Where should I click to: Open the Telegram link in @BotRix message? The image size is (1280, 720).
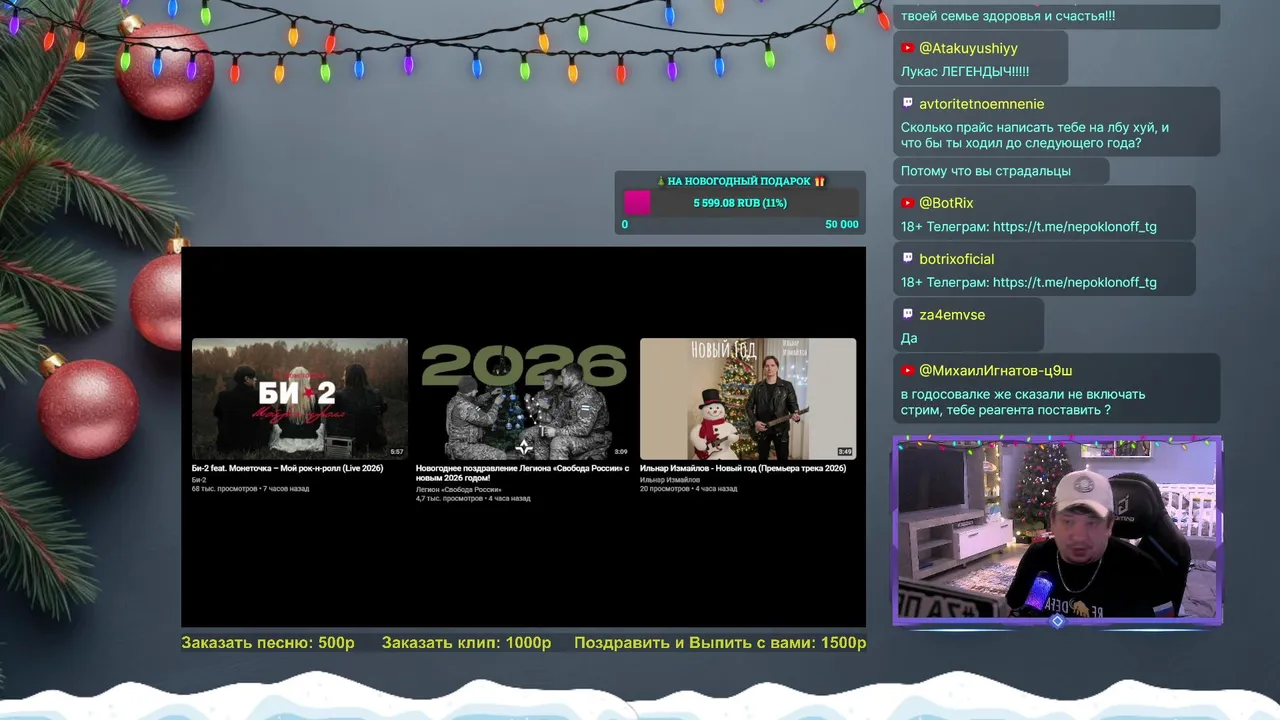point(1075,227)
